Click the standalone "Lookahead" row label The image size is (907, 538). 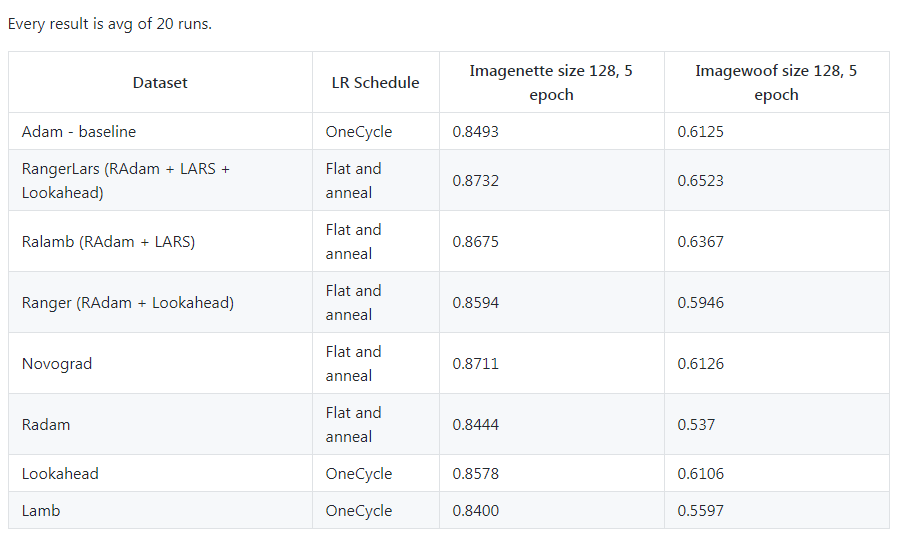tap(60, 473)
